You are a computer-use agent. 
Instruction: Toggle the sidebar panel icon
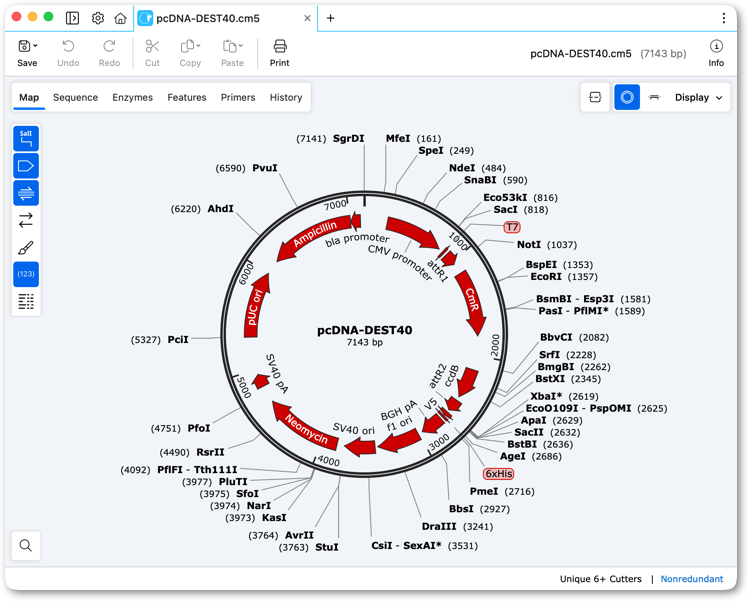[73, 18]
